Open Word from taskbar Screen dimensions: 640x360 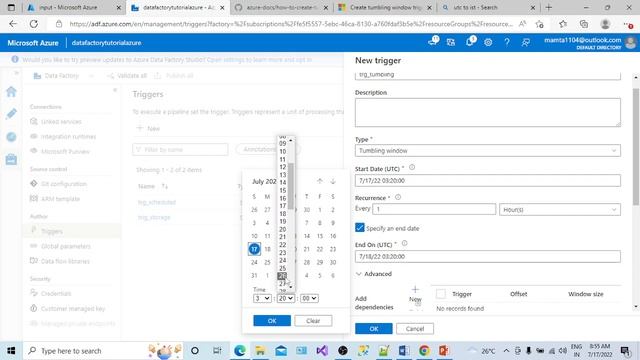pos(404,351)
